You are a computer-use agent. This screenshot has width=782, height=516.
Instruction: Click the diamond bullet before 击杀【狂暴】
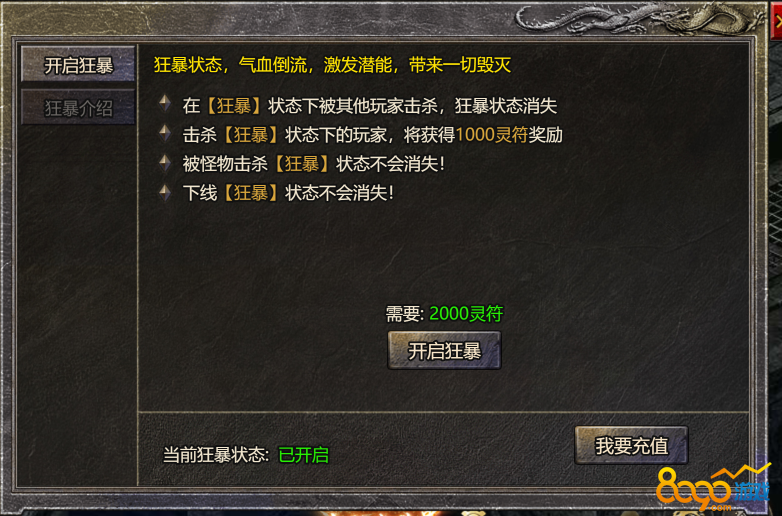(165, 133)
